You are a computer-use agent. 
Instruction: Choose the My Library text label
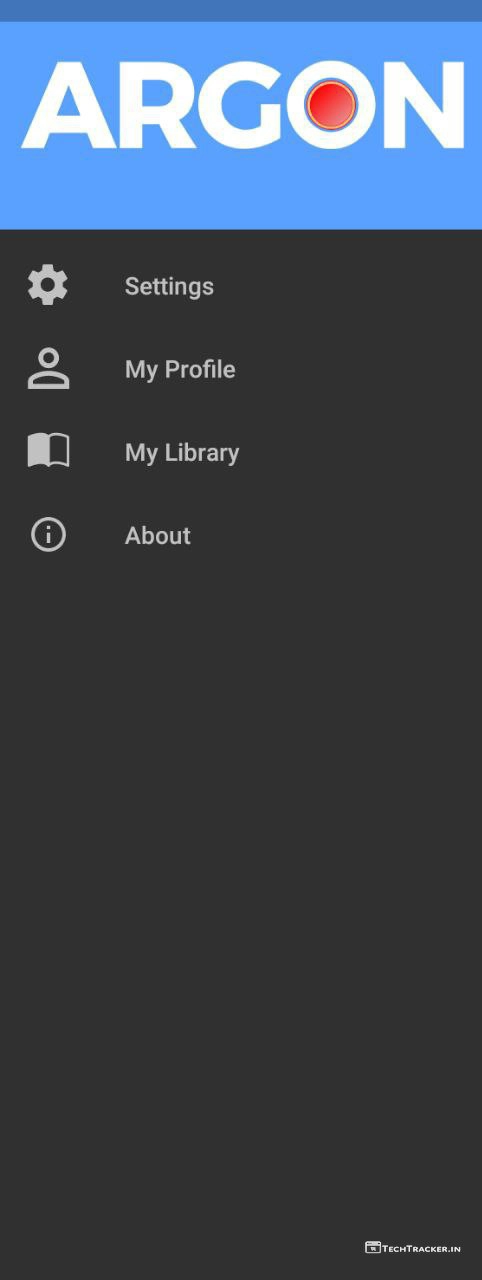click(182, 453)
